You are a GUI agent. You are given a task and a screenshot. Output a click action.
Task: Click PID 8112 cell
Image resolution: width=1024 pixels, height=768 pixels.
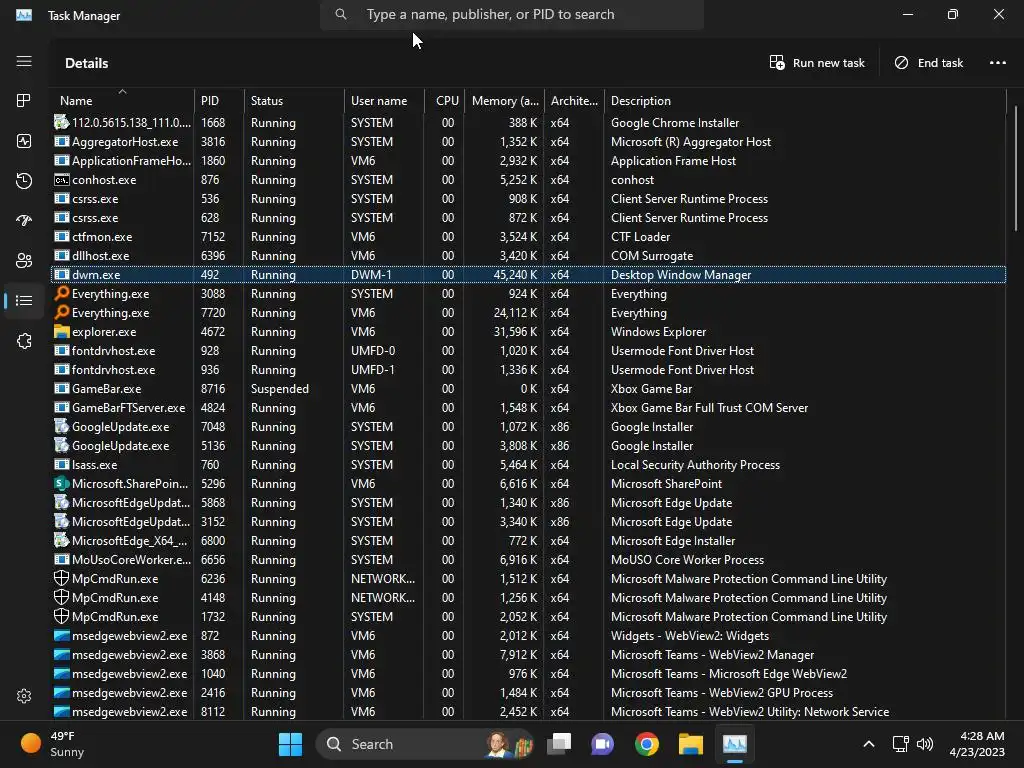click(x=213, y=711)
